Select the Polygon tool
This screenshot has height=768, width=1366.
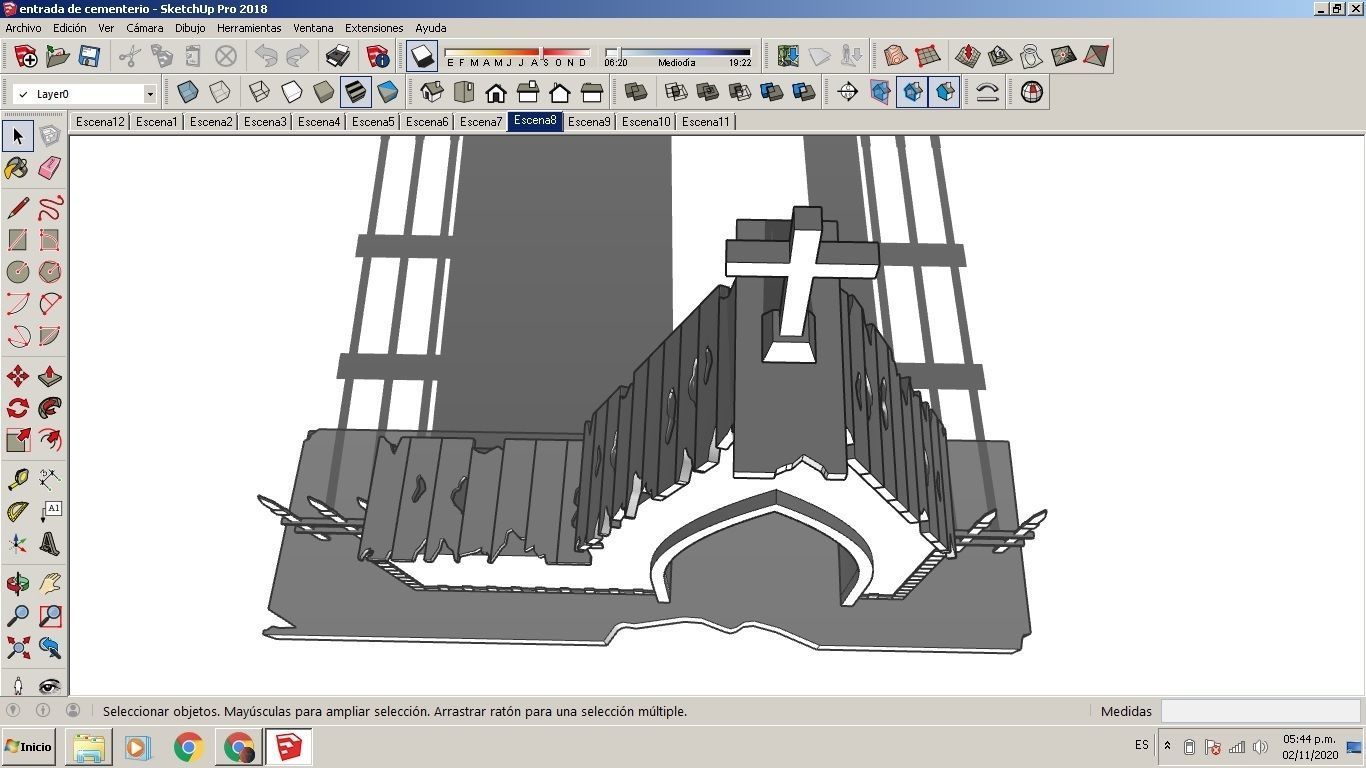[50, 272]
